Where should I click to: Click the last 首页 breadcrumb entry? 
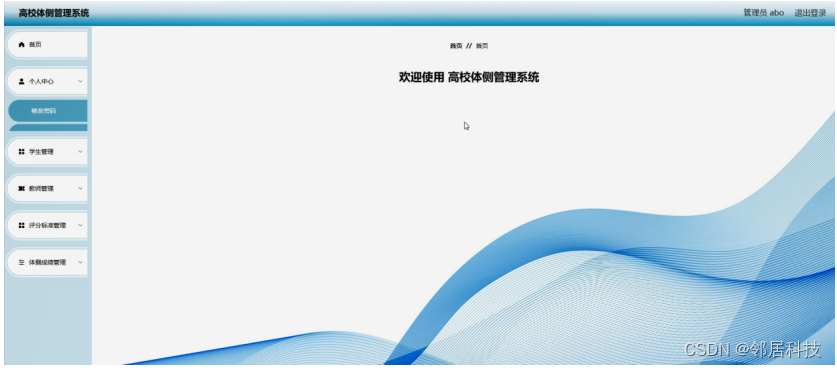(482, 46)
